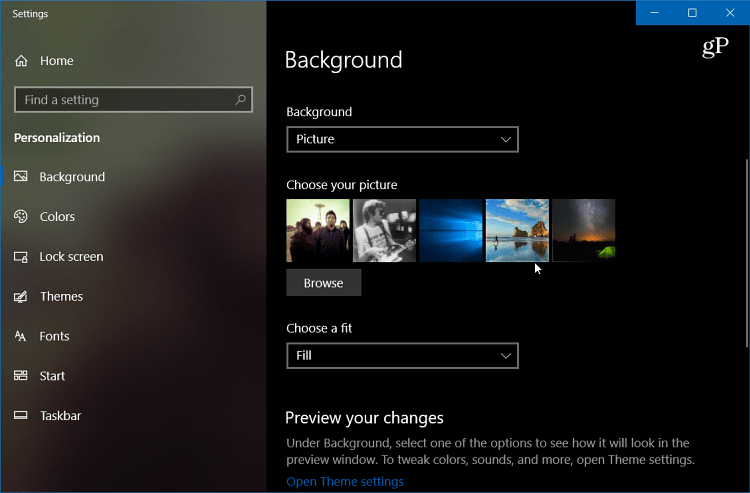
Task: Open the Choose a fit dropdown showing Fill
Action: click(x=402, y=356)
